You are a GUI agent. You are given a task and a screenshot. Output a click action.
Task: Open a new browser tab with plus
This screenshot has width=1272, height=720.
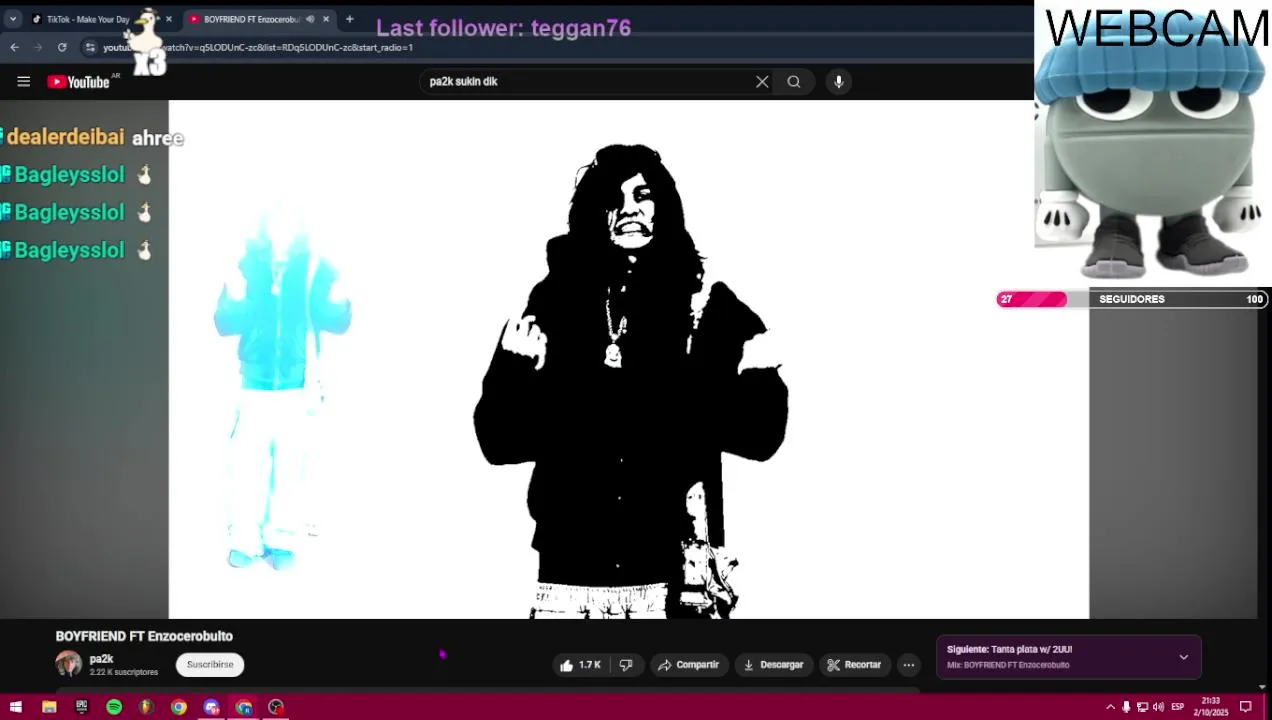[349, 19]
